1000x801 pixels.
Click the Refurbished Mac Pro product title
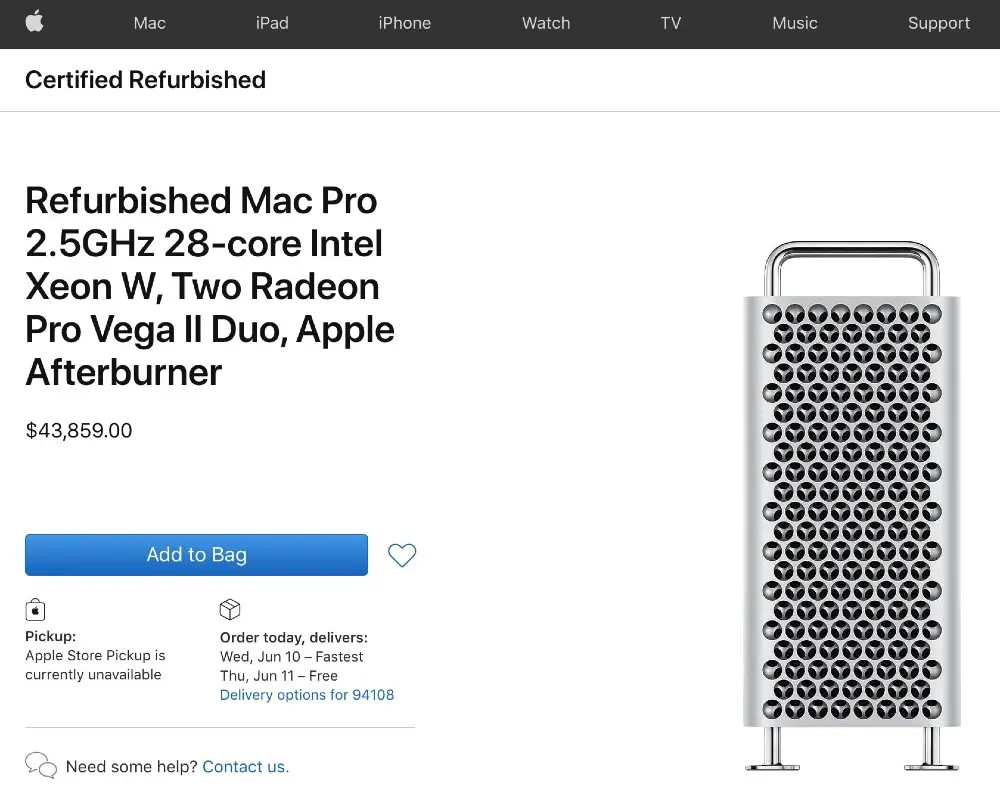pos(210,286)
